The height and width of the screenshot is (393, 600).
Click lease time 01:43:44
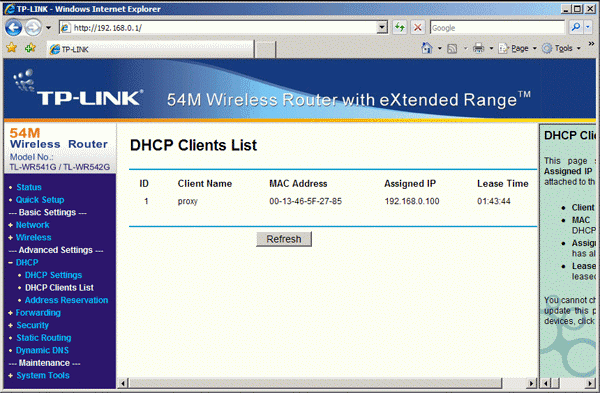[494, 201]
